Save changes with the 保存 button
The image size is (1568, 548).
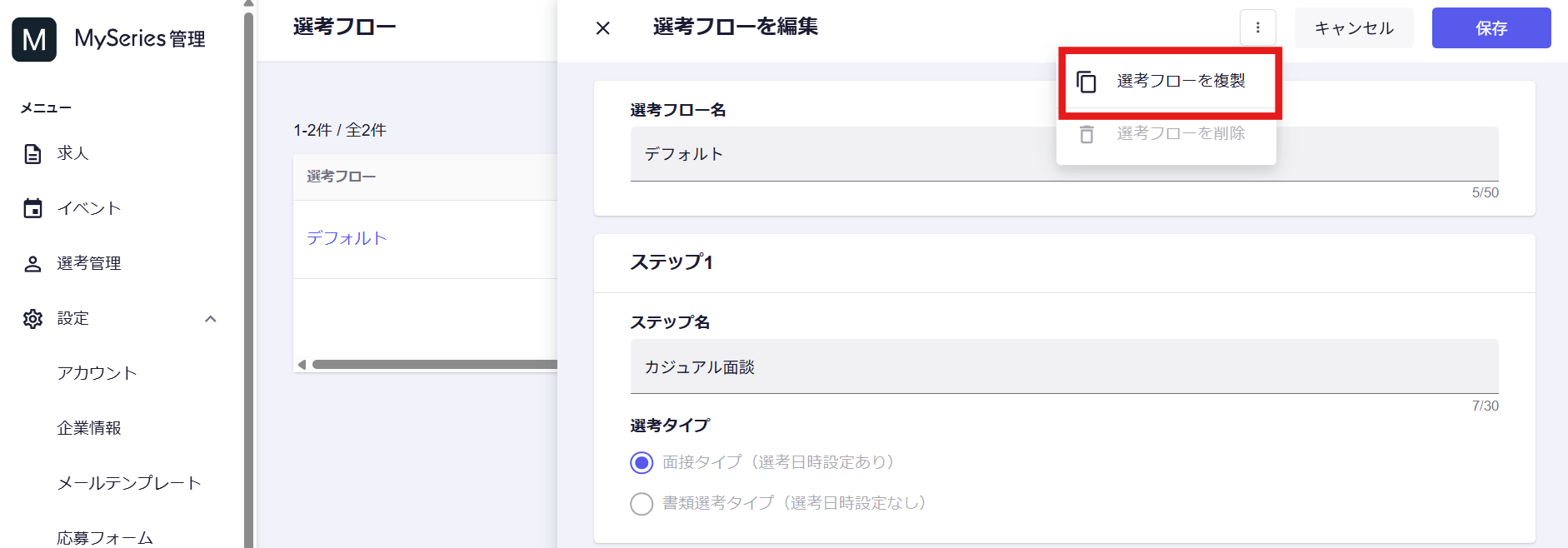click(1491, 27)
